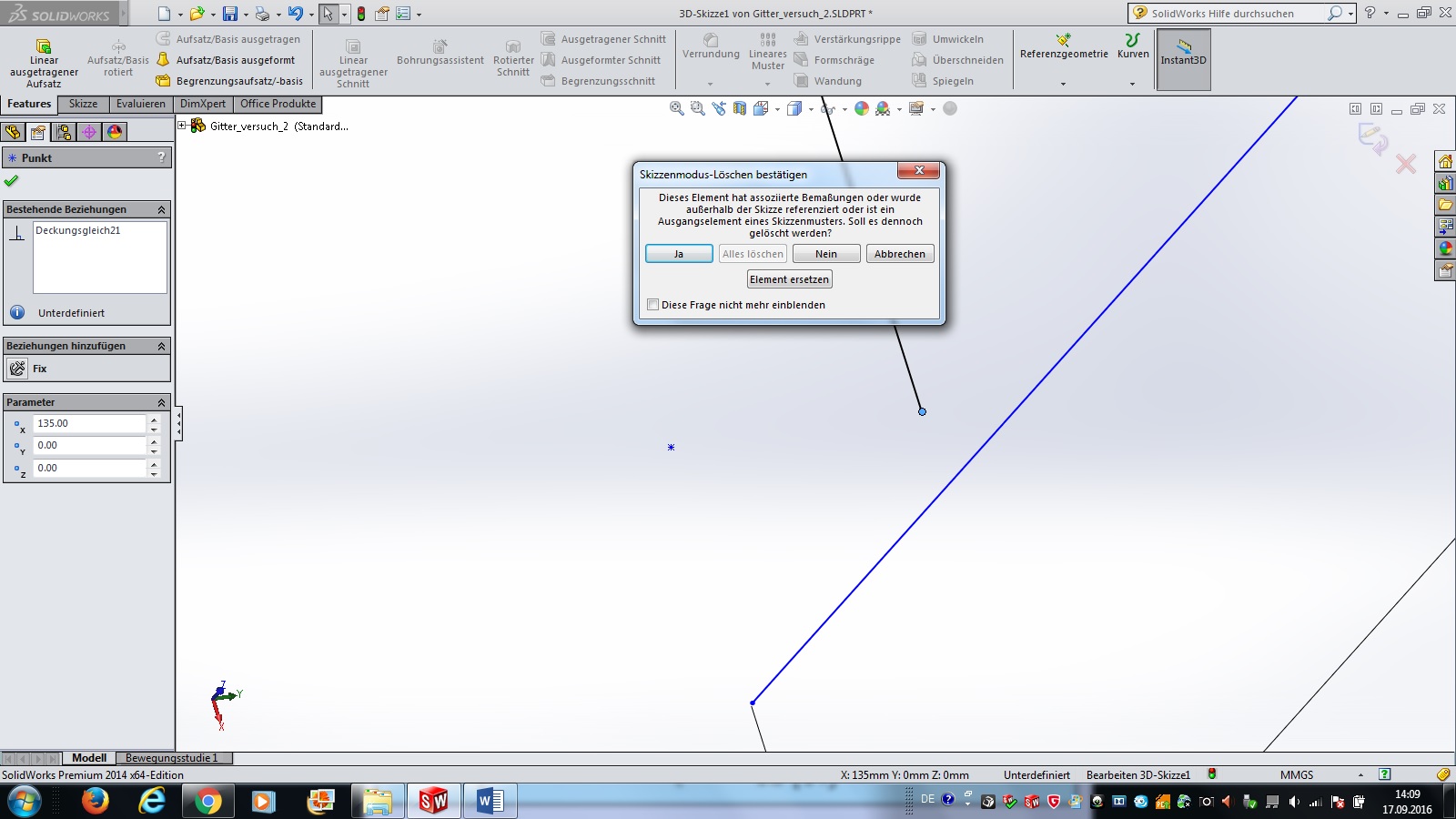
Task: Click FeatureManager design tree icon
Action: point(13,132)
